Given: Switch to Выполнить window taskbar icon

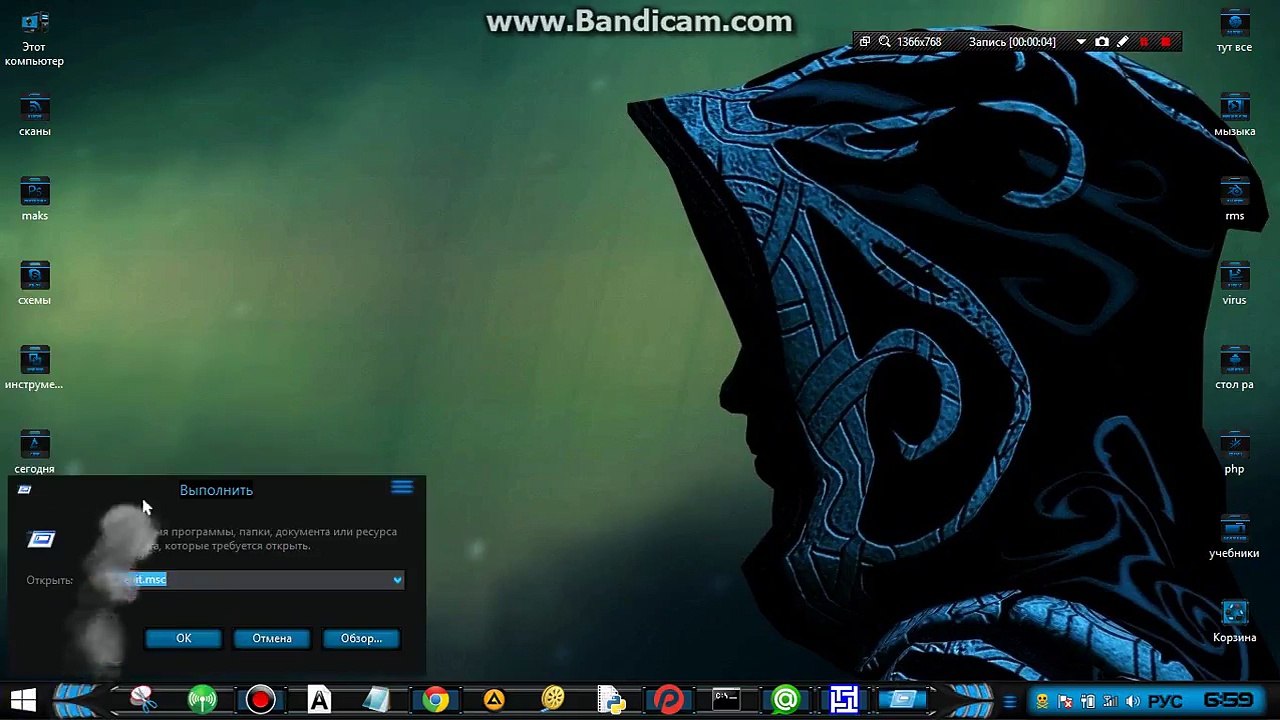Looking at the screenshot, I should [903, 700].
